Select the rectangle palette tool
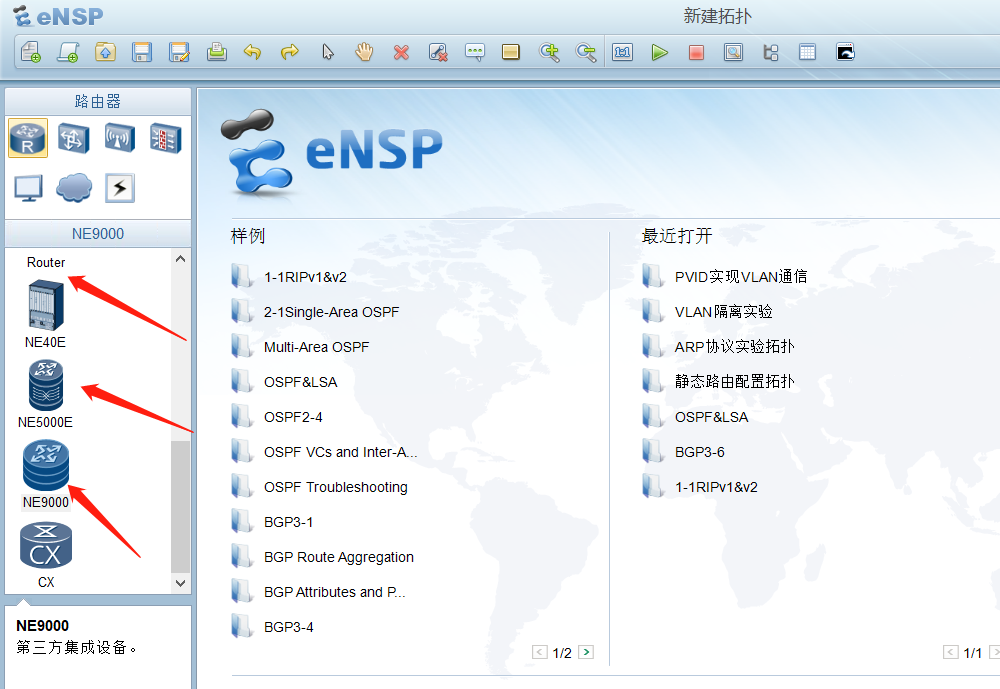Image resolution: width=1000 pixels, height=689 pixels. [x=511, y=52]
